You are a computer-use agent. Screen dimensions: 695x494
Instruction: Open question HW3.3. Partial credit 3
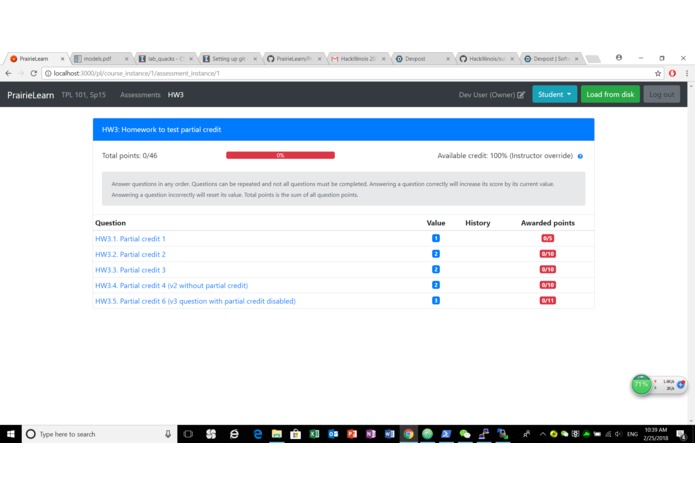point(130,270)
